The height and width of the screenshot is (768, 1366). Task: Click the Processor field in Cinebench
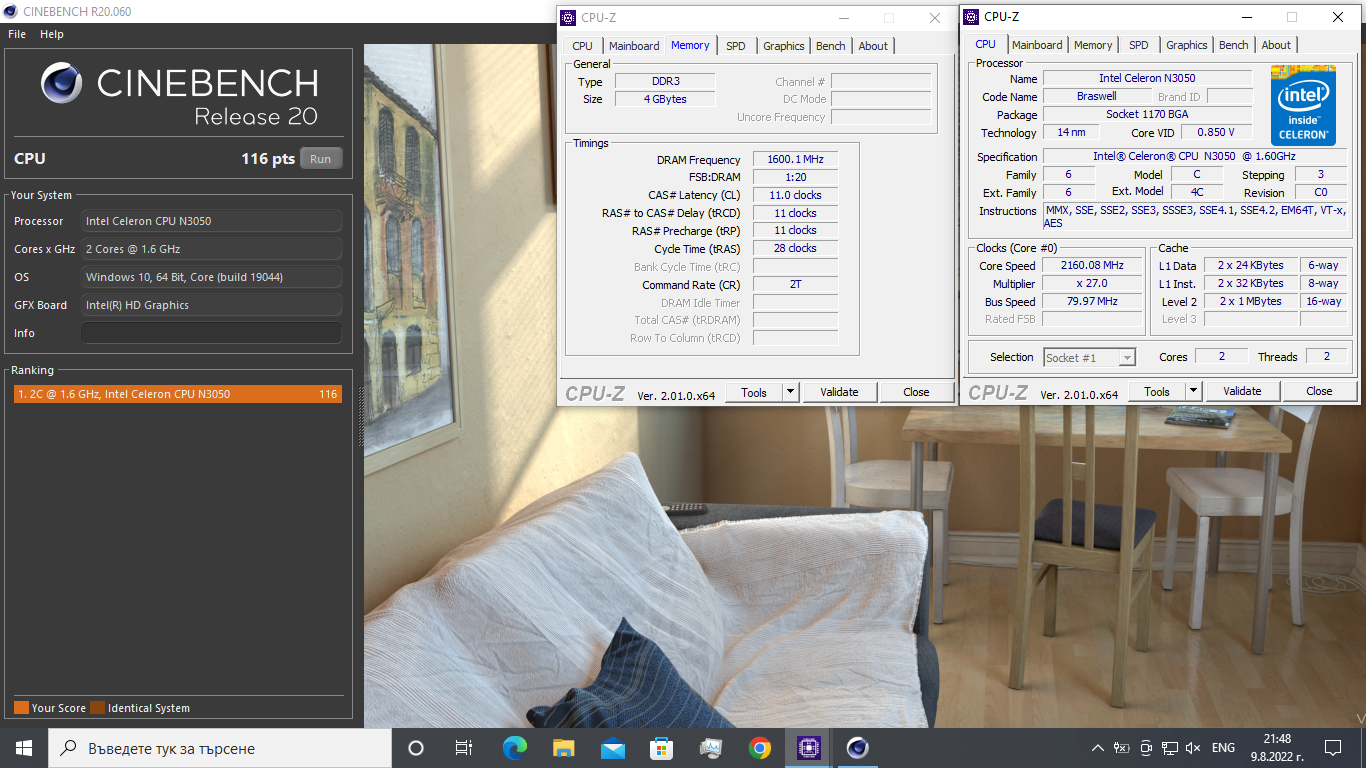click(x=211, y=221)
